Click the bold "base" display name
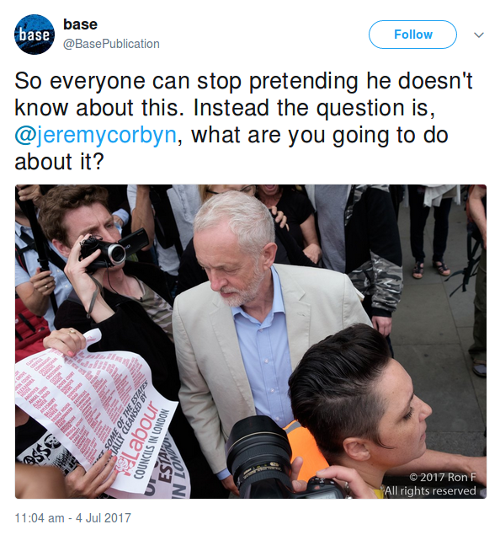 (x=80, y=24)
